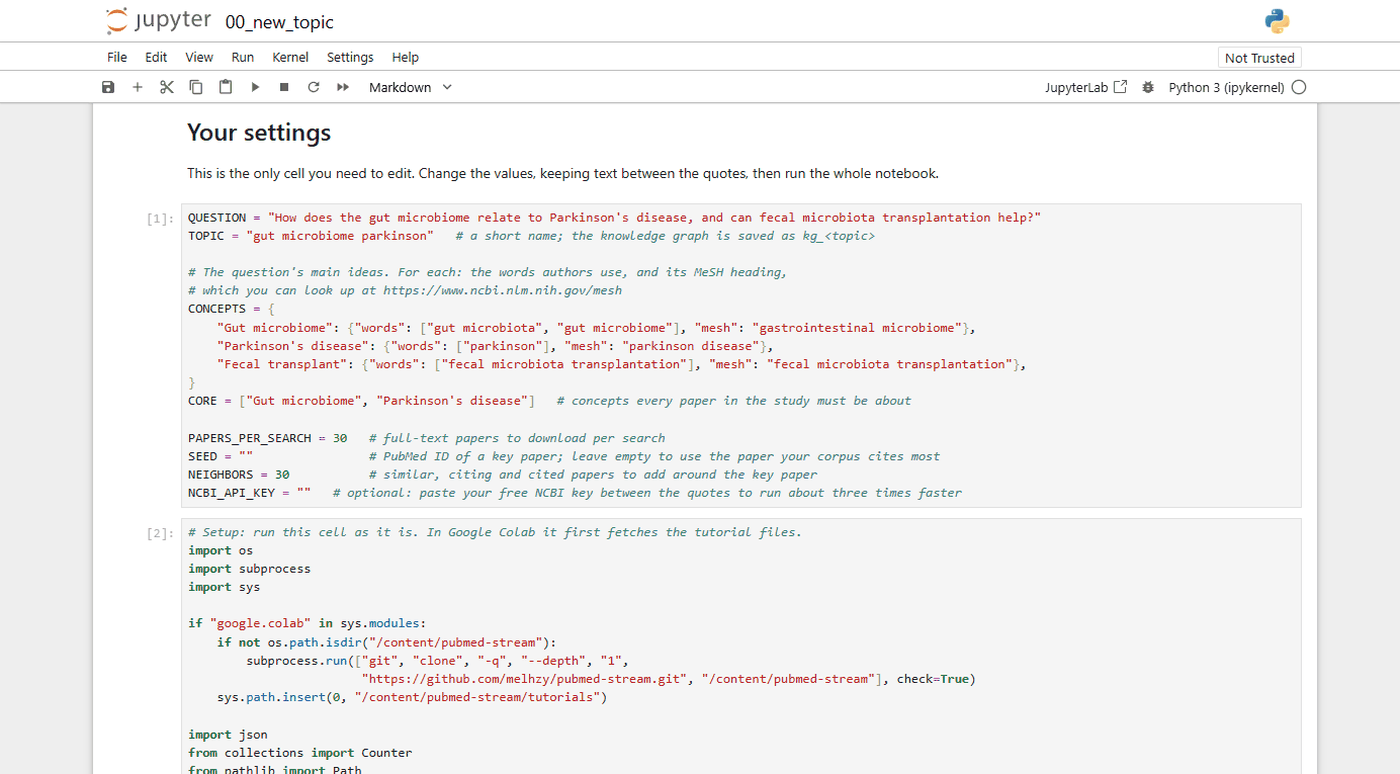Viewport: 1400px width, 774px height.
Task: Open the Help menu
Action: coord(405,57)
